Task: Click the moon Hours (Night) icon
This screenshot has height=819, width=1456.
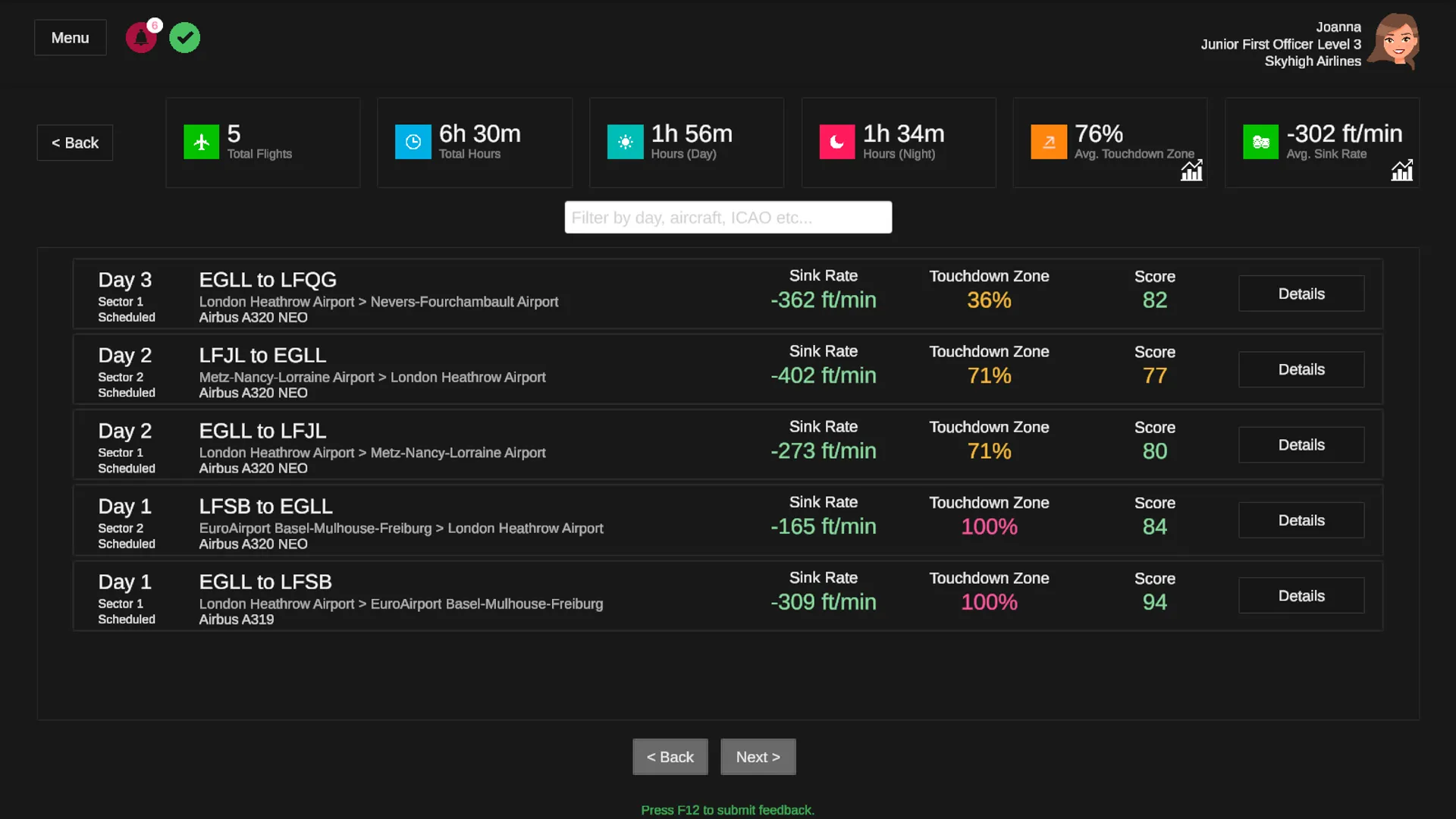Action: coord(836,142)
